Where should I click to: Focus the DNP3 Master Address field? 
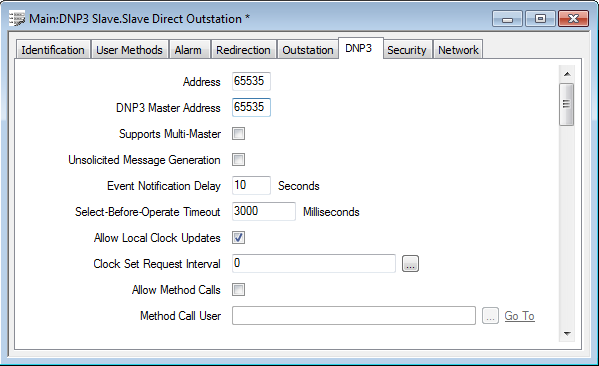tap(251, 107)
